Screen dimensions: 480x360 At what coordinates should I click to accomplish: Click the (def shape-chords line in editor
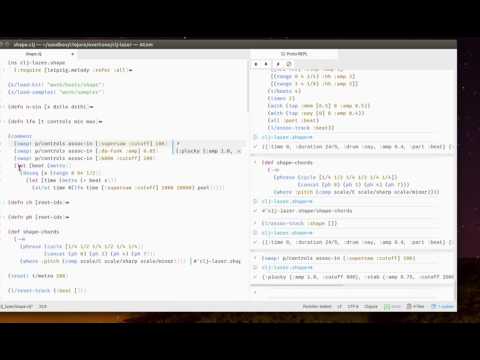point(34,232)
